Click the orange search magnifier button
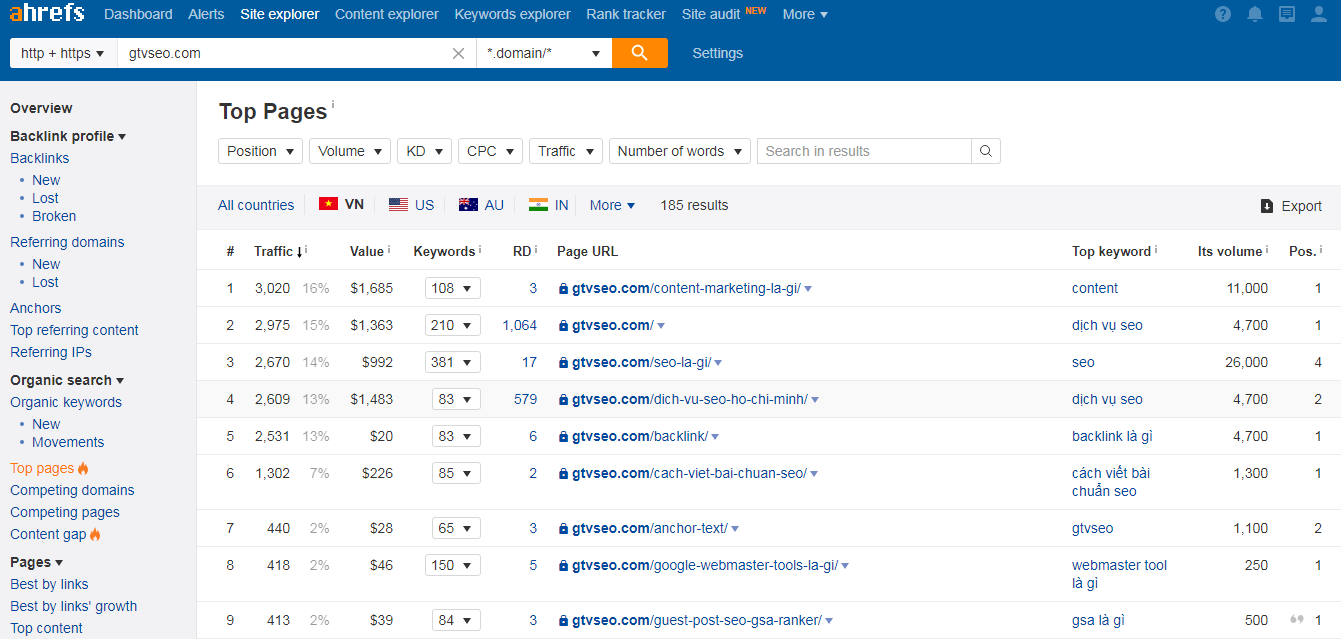The height and width of the screenshot is (639, 1341). (x=639, y=53)
